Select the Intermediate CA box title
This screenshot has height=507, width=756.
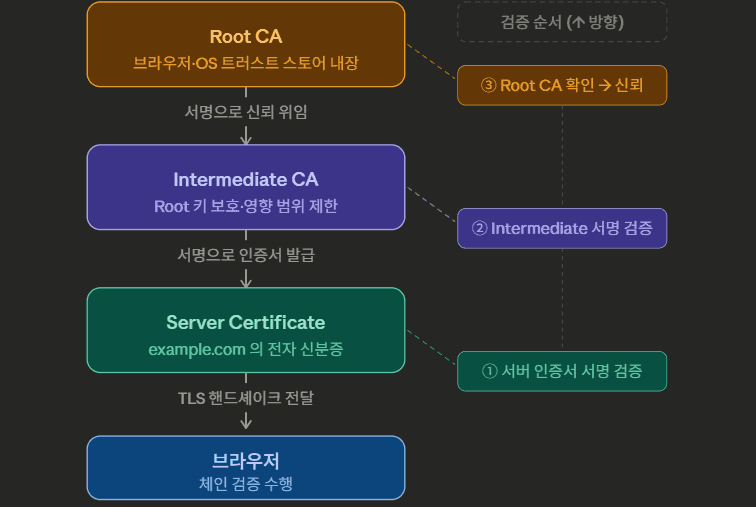click(x=246, y=180)
